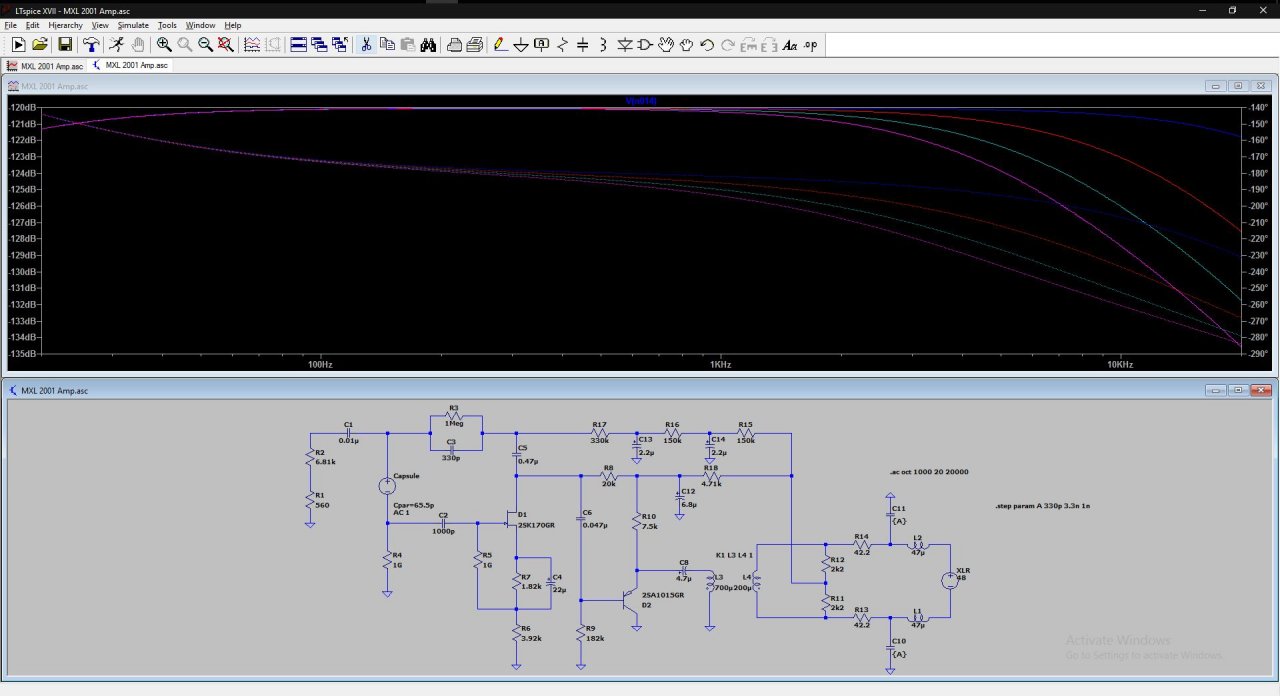The height and width of the screenshot is (696, 1280).
Task: Run the simulation with running man icon
Action: pyautogui.click(x=117, y=45)
